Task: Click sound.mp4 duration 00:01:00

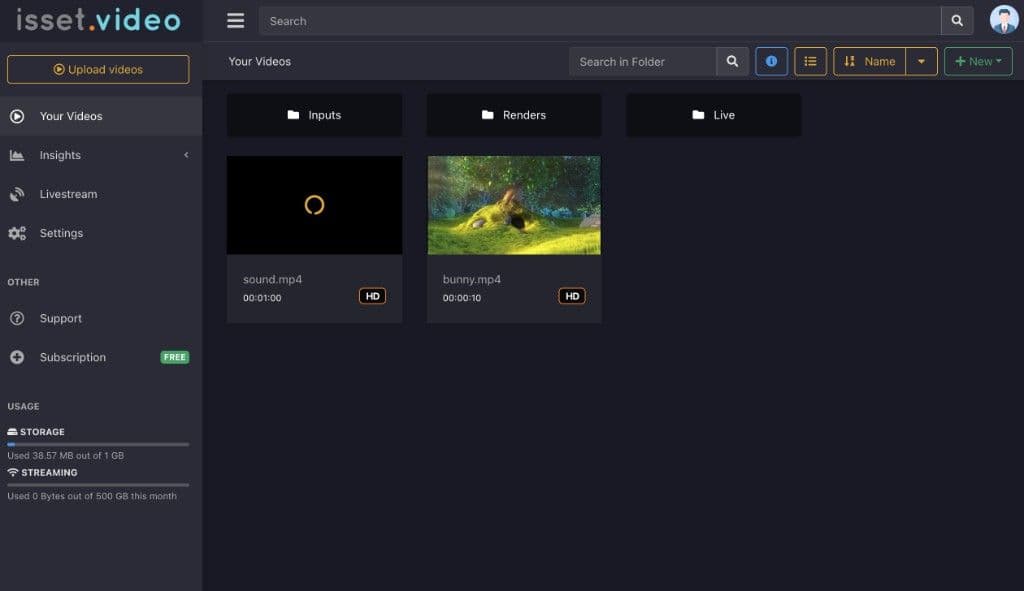Action: pyautogui.click(x=262, y=298)
